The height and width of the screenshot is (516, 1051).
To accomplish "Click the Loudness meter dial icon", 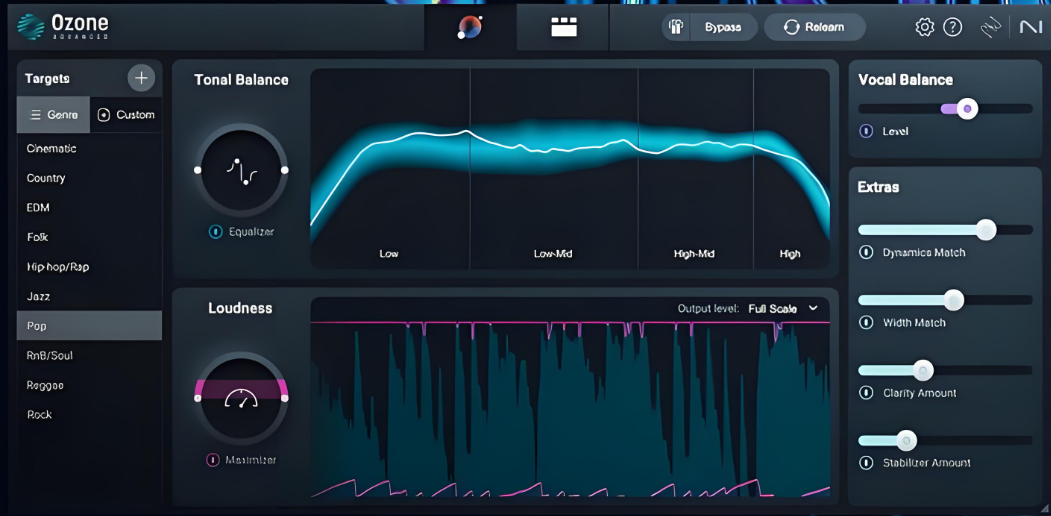I will [241, 399].
